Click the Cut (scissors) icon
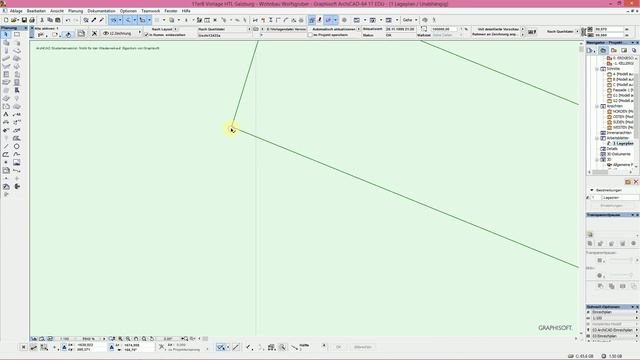This screenshot has width=640, height=360. pyautogui.click(x=42, y=20)
